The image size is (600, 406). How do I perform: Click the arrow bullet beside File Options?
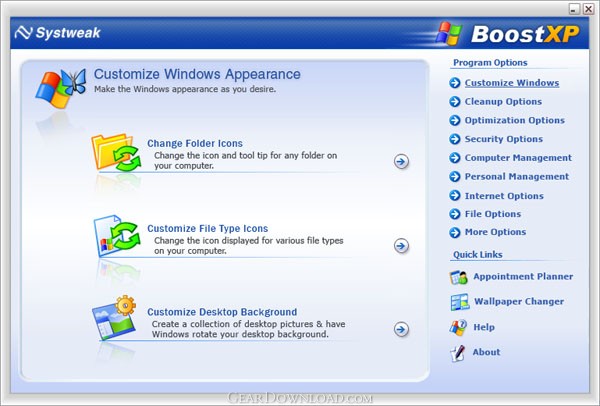coord(455,214)
